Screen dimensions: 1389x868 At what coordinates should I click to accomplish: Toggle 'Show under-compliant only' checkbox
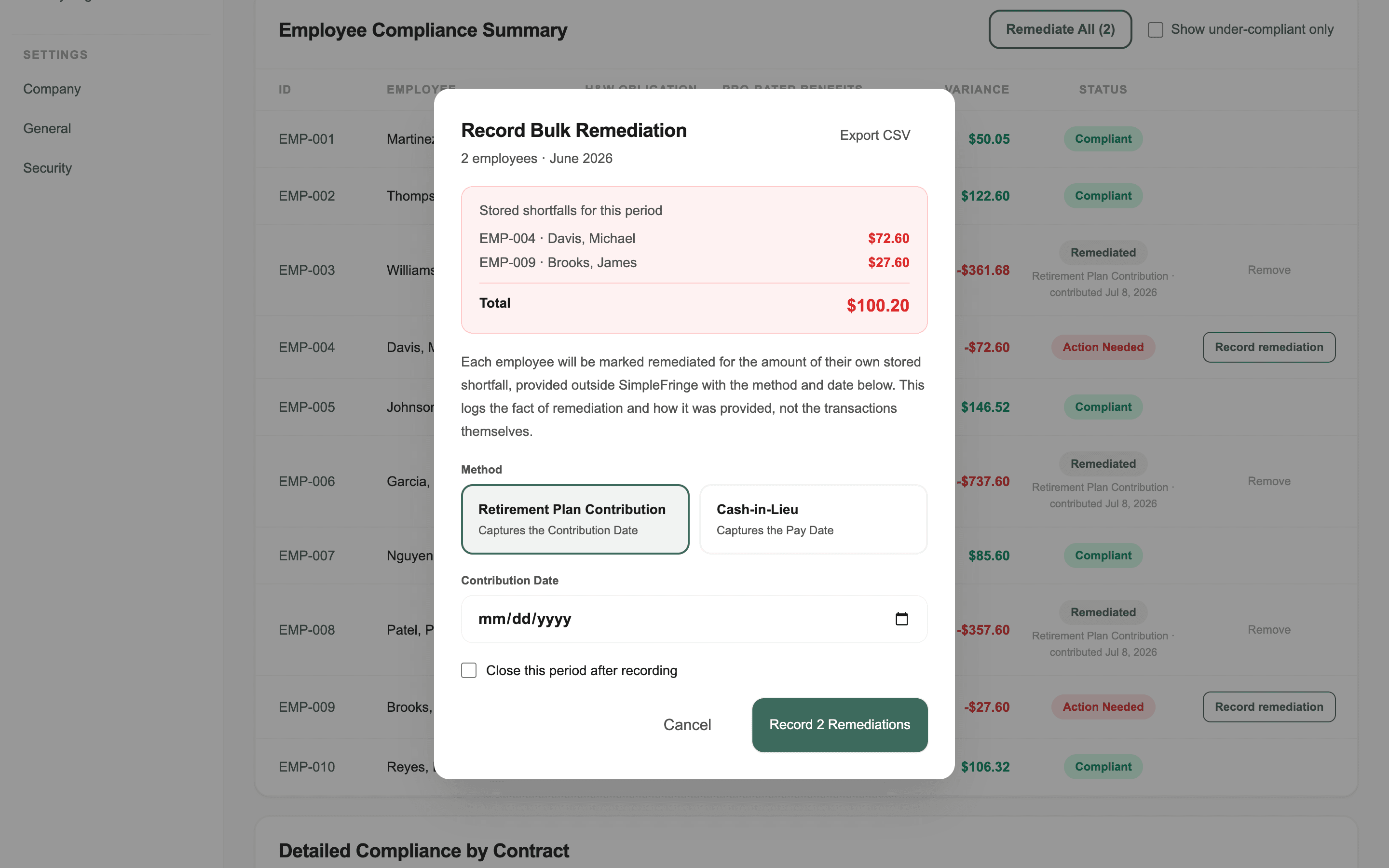tap(1156, 30)
